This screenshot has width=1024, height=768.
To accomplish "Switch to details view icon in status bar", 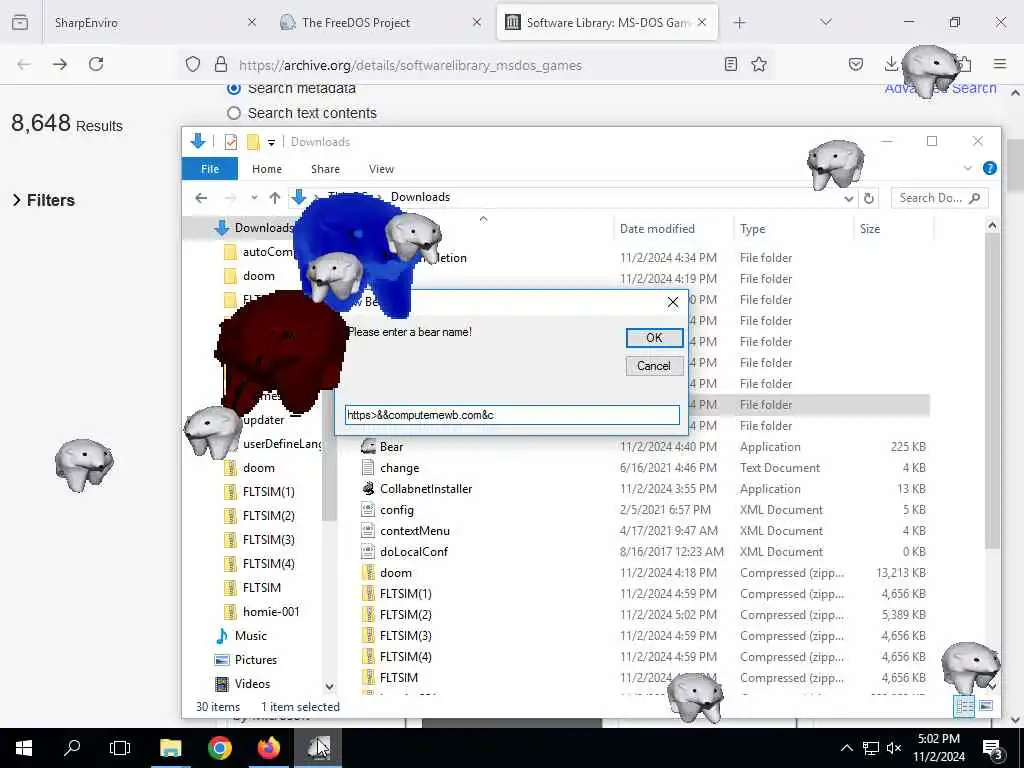I will click(964, 706).
